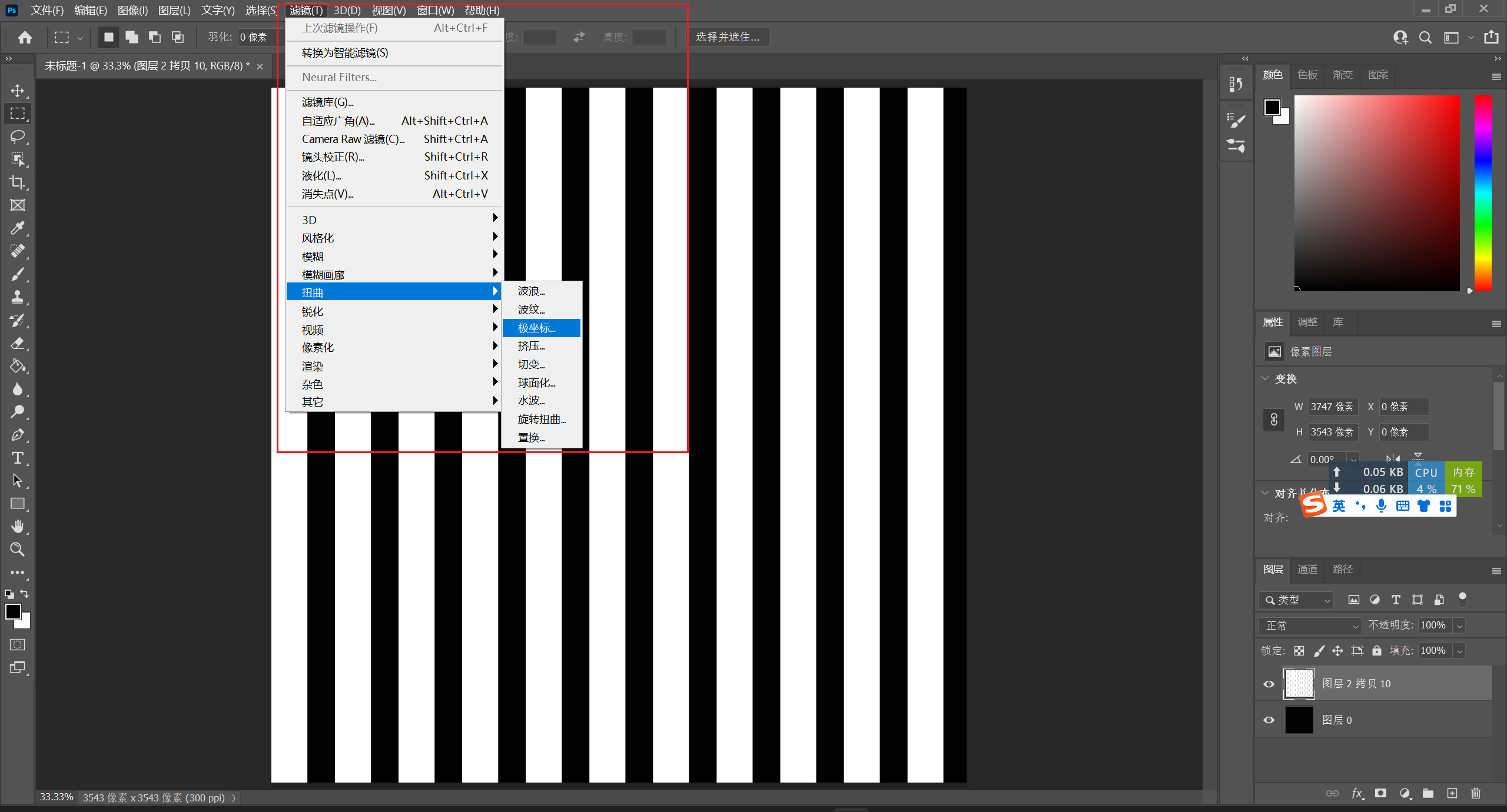Hide layer 图层 2 拷贝 10

(1269, 684)
